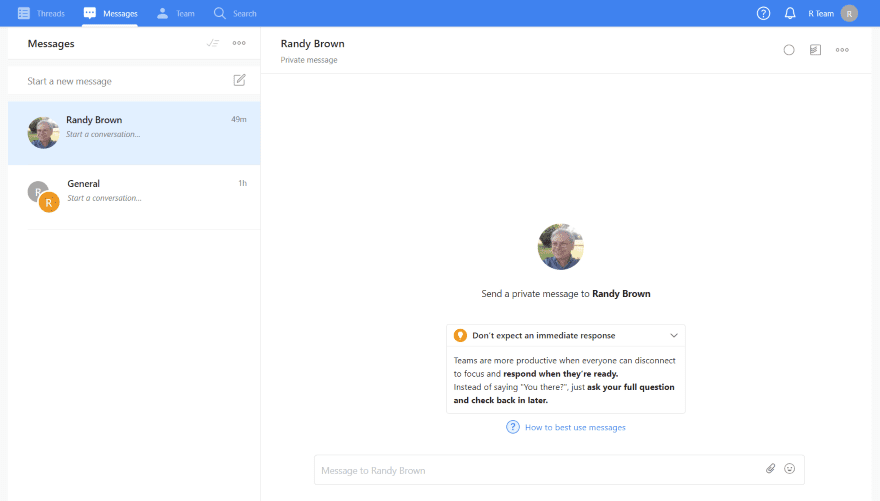Open Search in the top bar
880x501 pixels.
pyautogui.click(x=235, y=13)
